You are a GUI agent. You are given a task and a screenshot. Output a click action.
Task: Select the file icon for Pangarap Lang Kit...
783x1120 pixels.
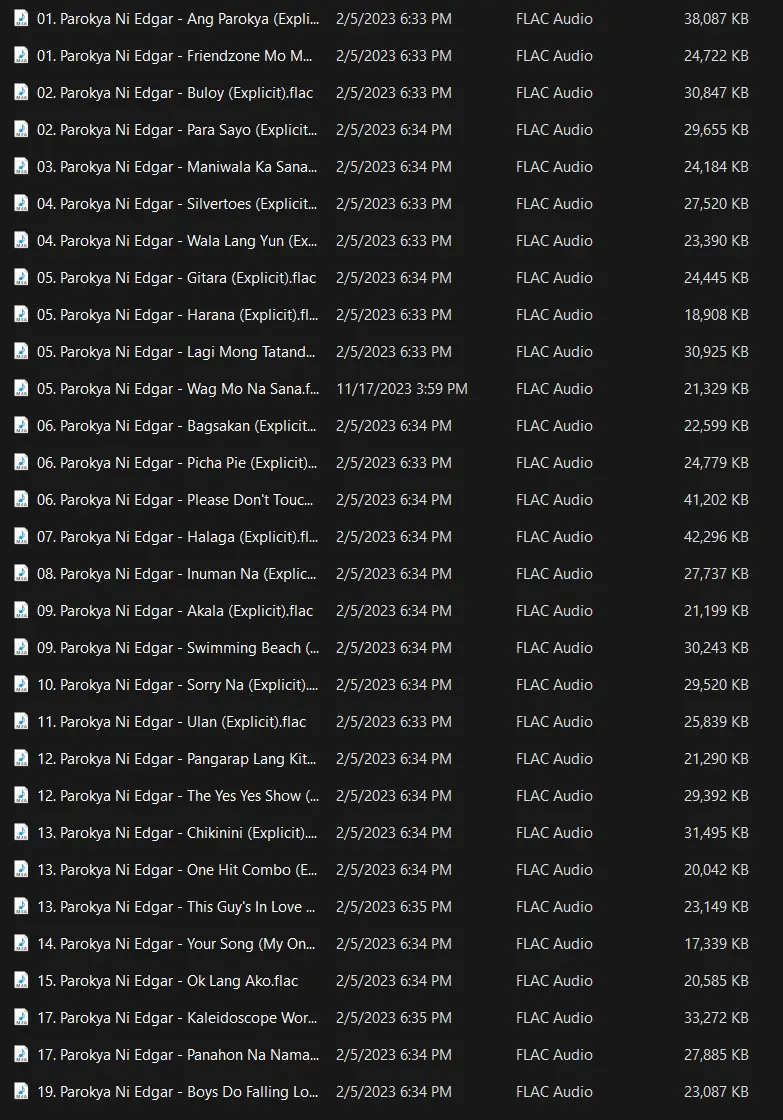pyautogui.click(x=21, y=759)
